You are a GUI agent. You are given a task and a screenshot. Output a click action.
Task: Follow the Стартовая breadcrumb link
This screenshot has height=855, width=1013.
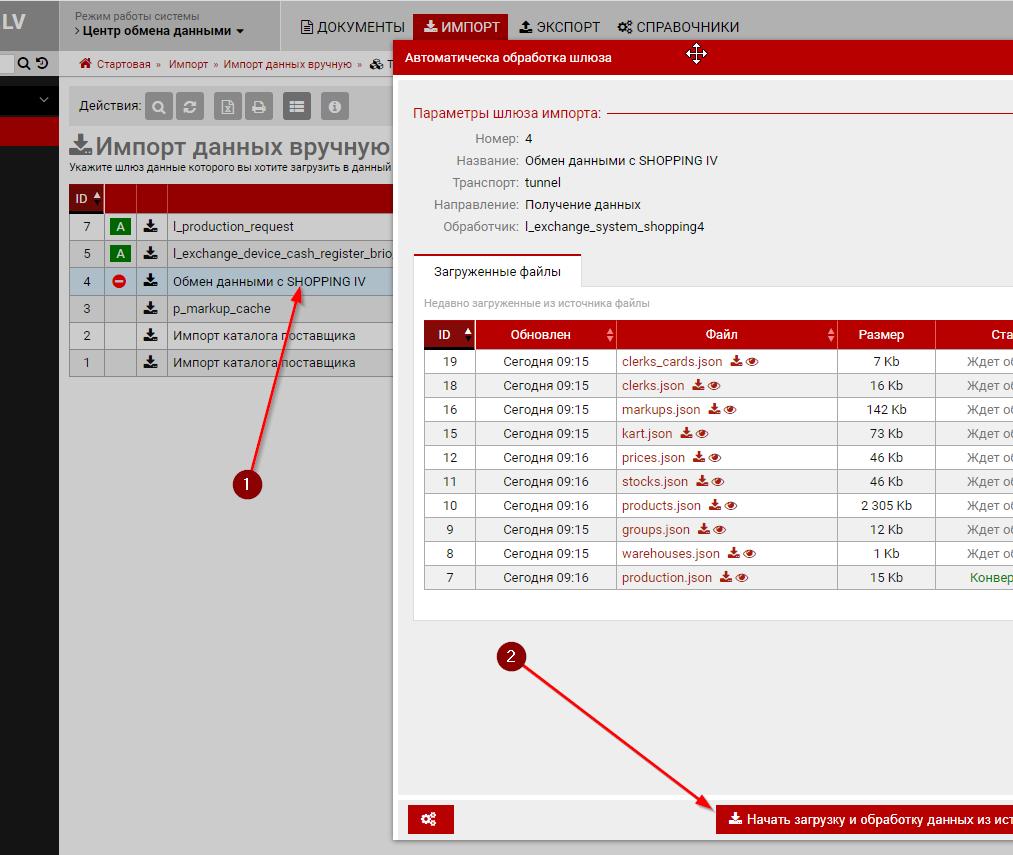(x=122, y=64)
